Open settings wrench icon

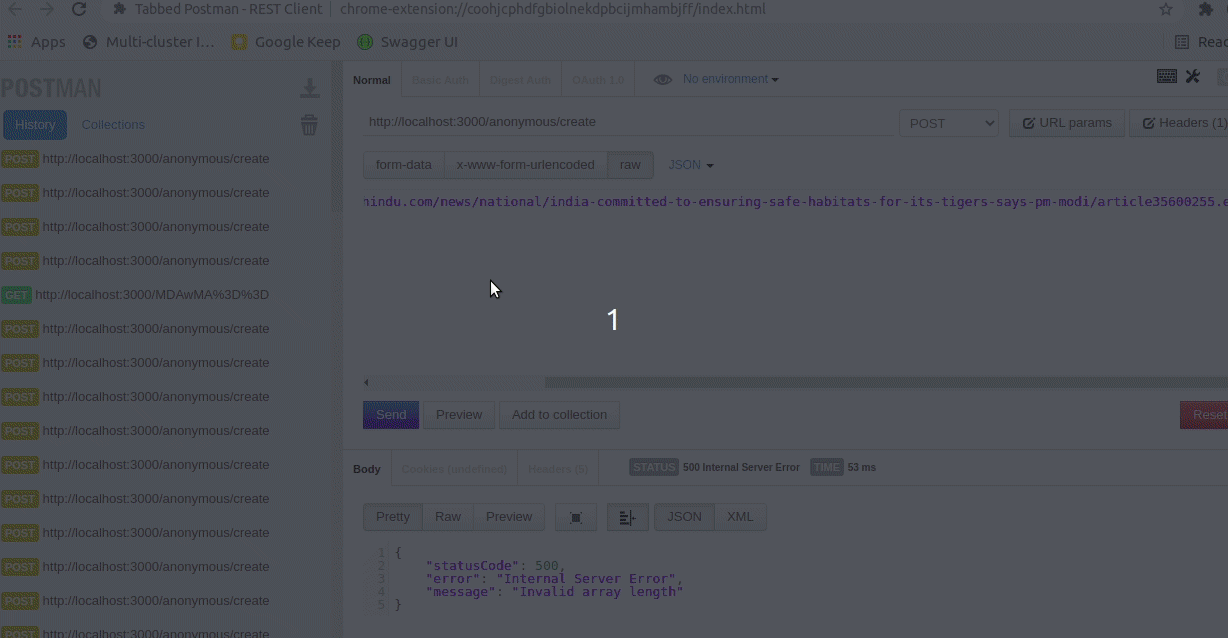(x=1193, y=76)
